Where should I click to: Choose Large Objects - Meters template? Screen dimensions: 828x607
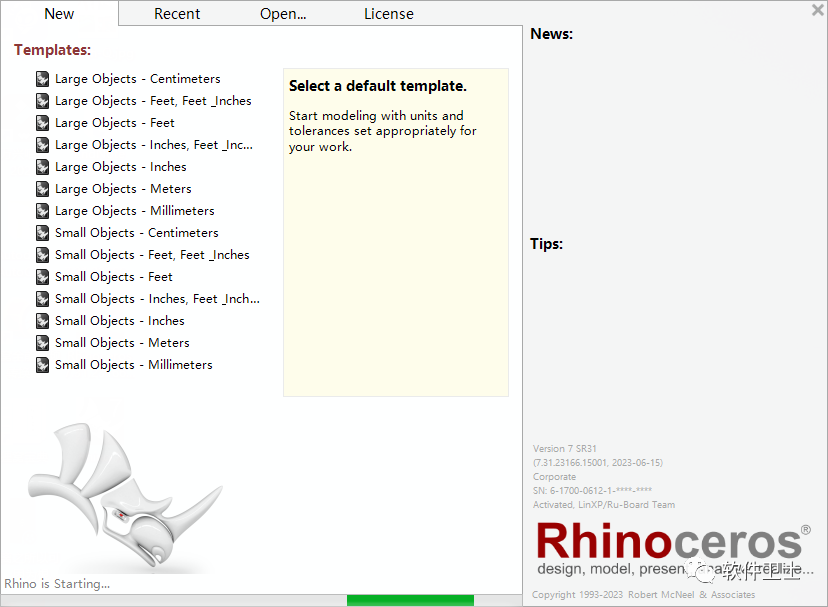click(x=123, y=189)
